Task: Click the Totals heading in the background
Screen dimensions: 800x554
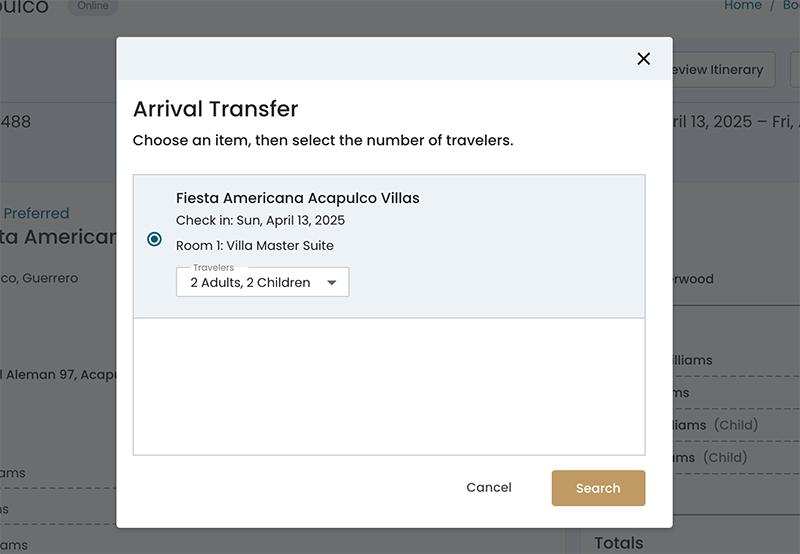Action: (619, 543)
